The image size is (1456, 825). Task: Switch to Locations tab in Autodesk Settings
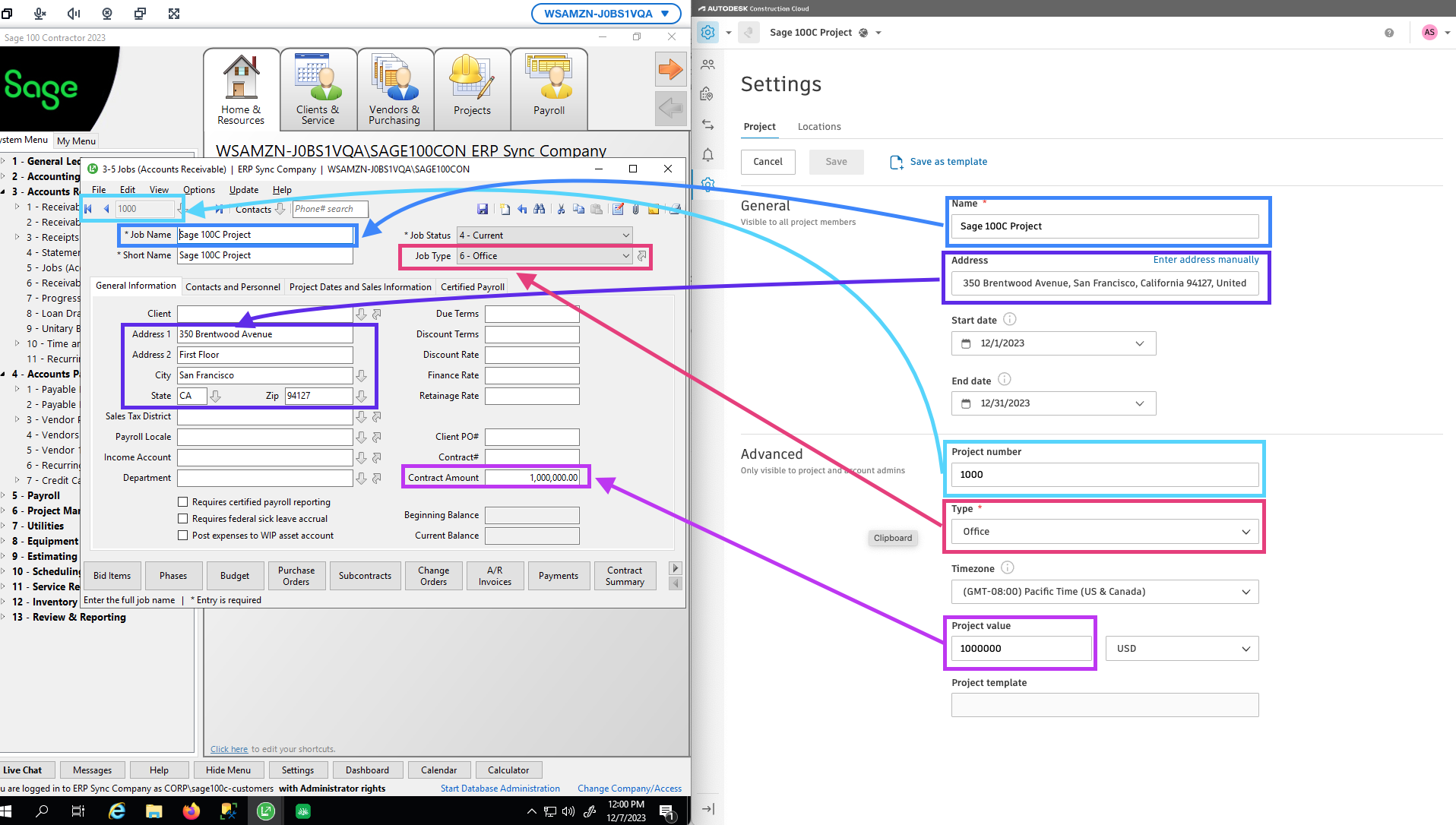[x=819, y=127]
